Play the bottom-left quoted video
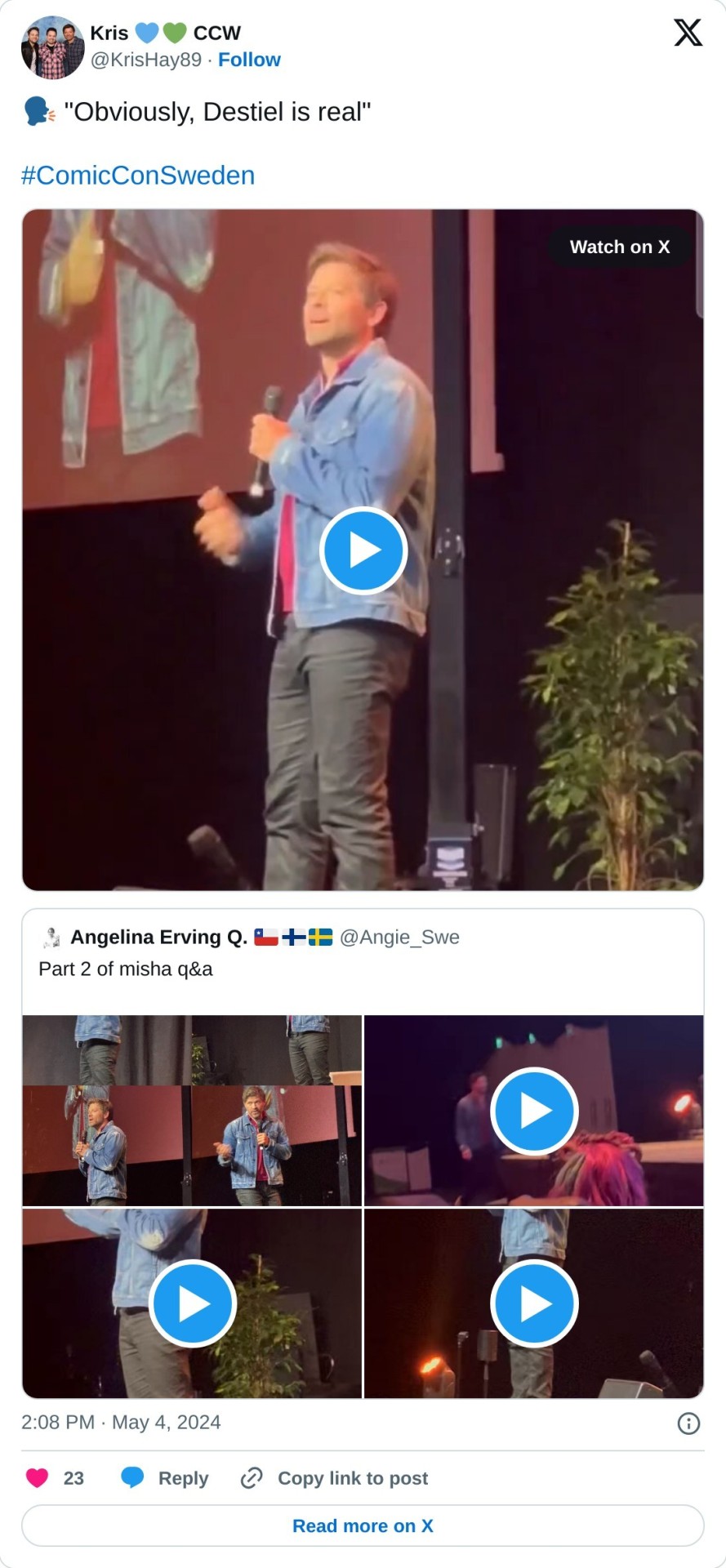Viewport: 726px width, 1568px height. (x=193, y=1304)
